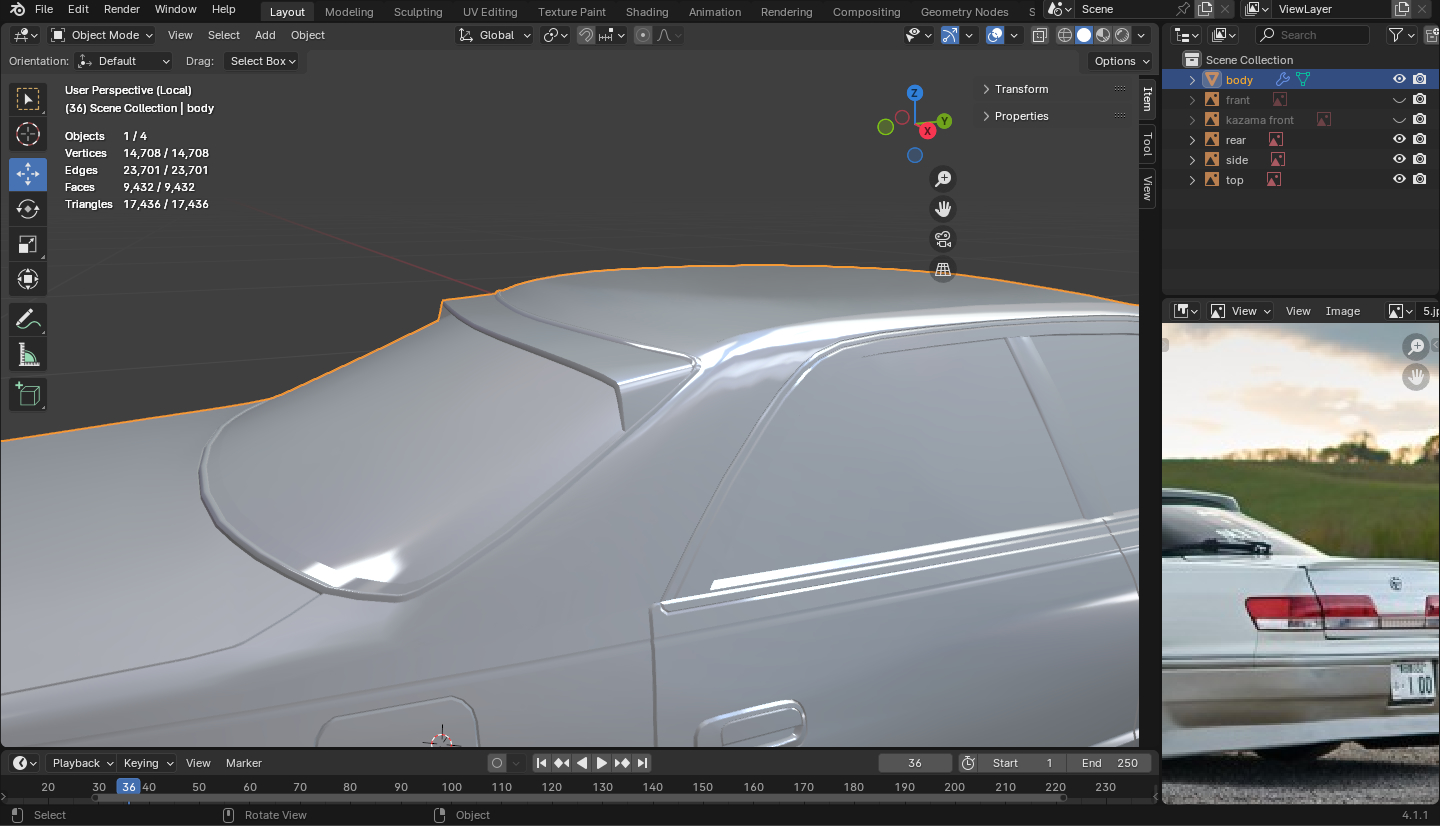Hide the top object in viewport
The image size is (1440, 826).
(1400, 180)
